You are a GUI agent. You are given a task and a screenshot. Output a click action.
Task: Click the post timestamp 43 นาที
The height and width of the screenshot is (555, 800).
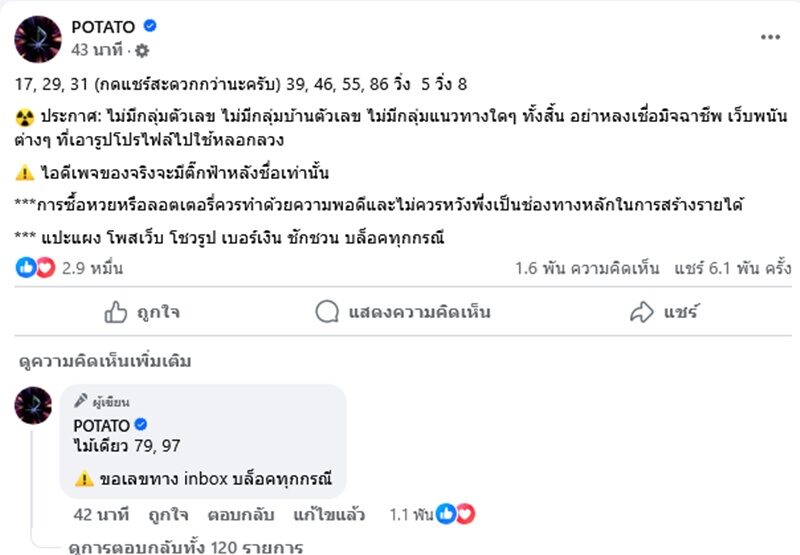tap(96, 50)
